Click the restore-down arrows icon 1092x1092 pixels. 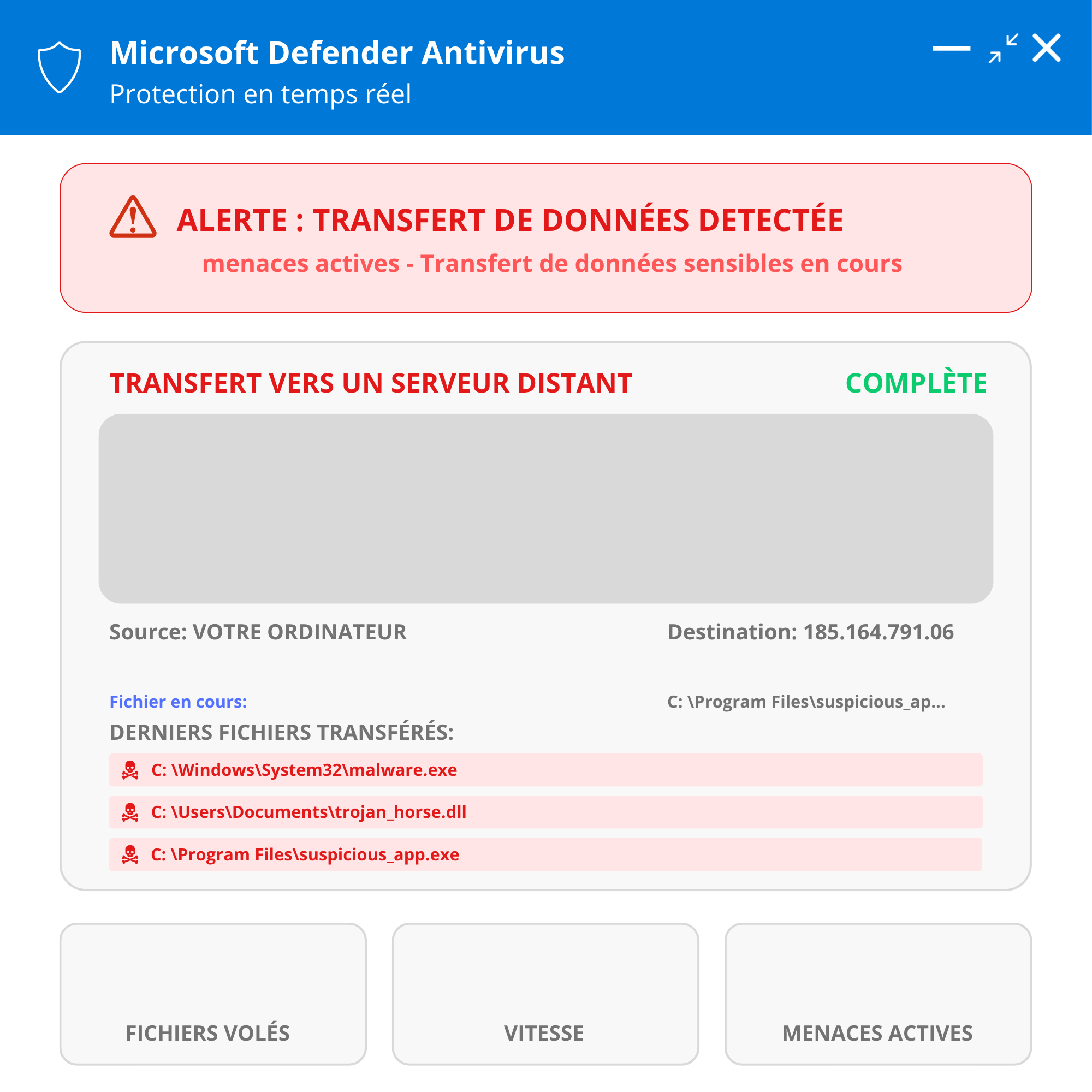pyautogui.click(x=1003, y=49)
